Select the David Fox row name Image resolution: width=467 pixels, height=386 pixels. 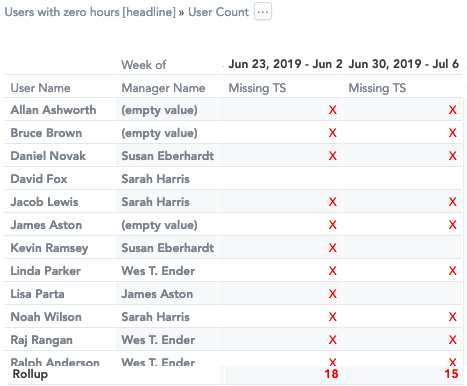[39, 179]
